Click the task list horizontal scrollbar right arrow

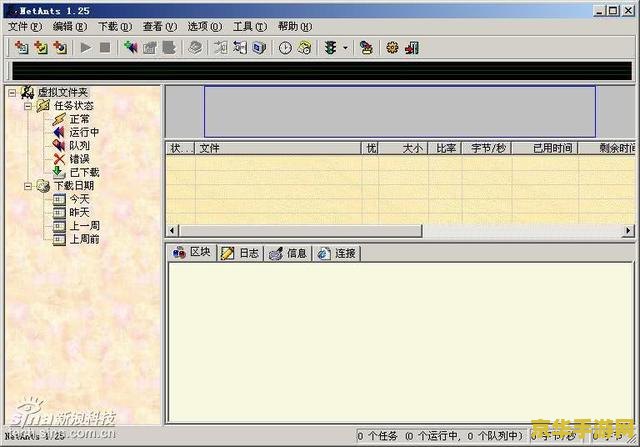coord(629,231)
